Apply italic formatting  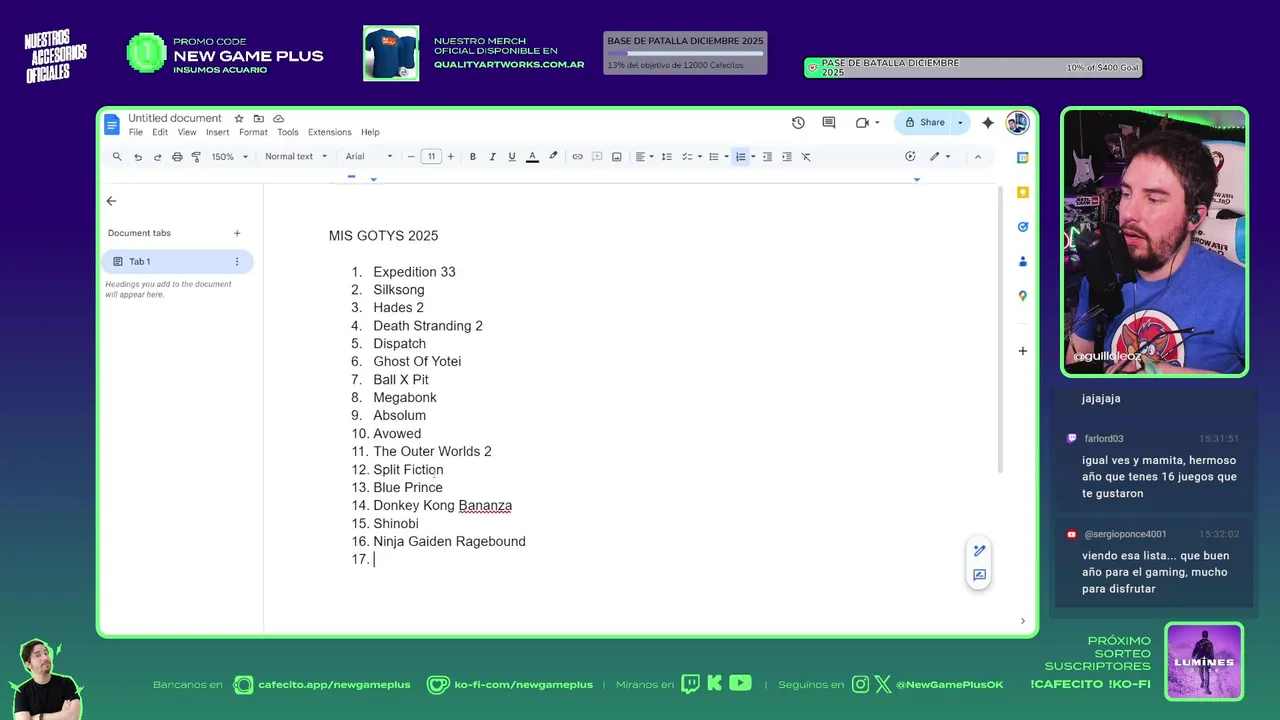[x=492, y=157]
